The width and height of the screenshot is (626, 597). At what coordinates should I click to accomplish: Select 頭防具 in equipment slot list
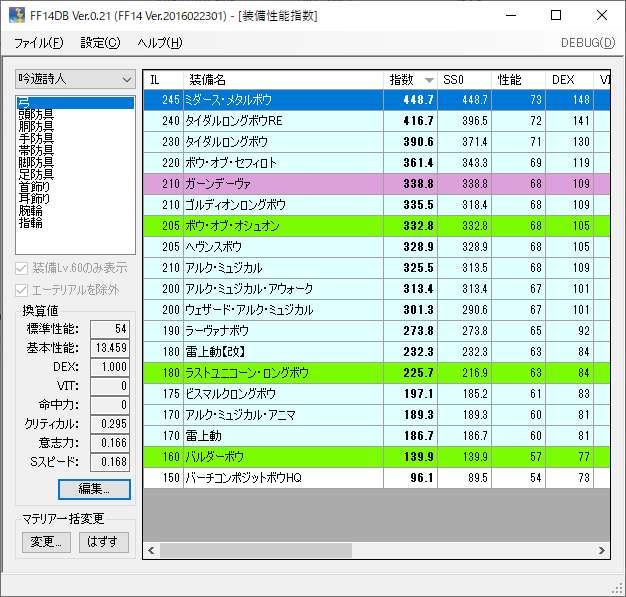click(x=36, y=114)
